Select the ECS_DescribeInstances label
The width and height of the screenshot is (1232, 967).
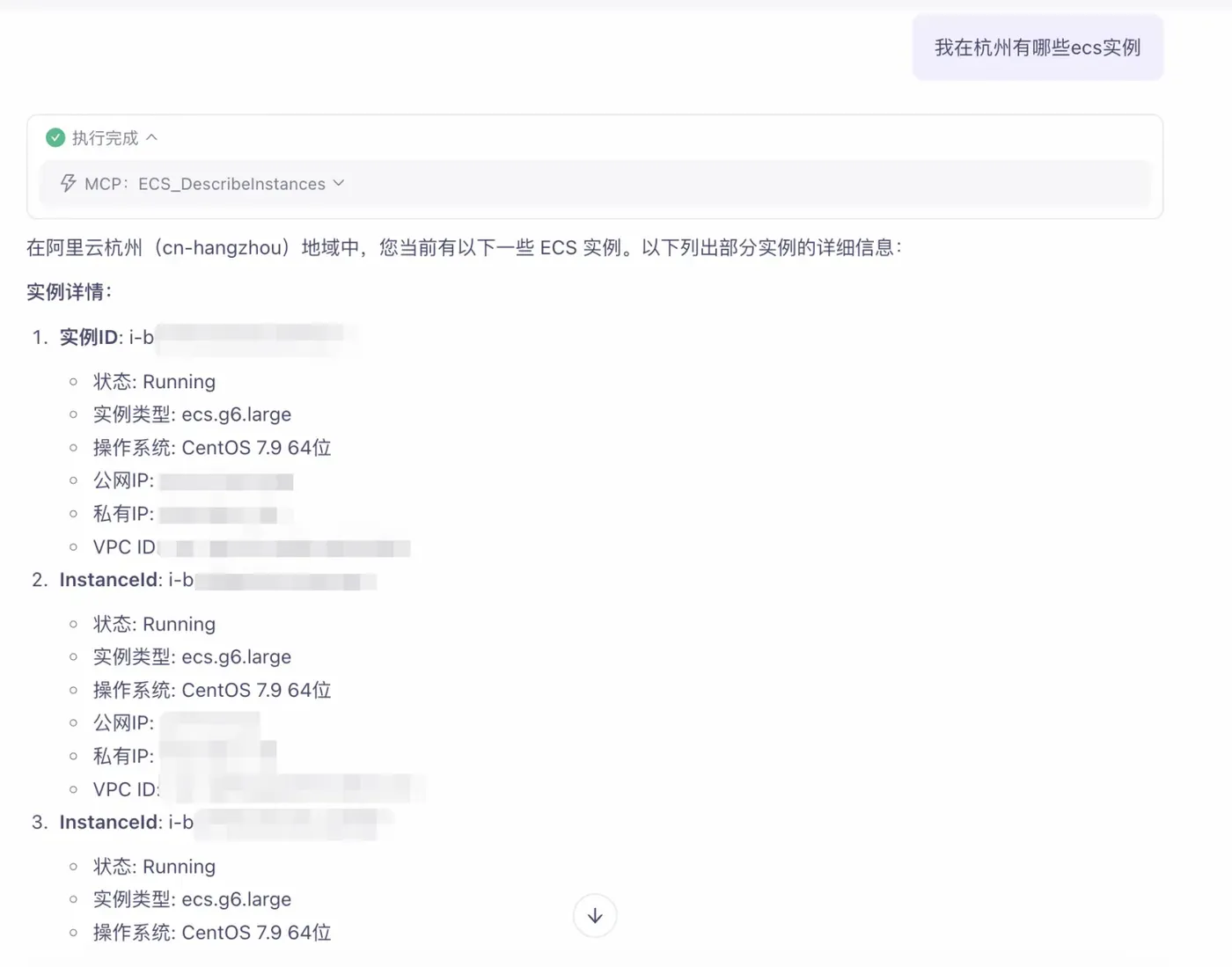pyautogui.click(x=231, y=183)
